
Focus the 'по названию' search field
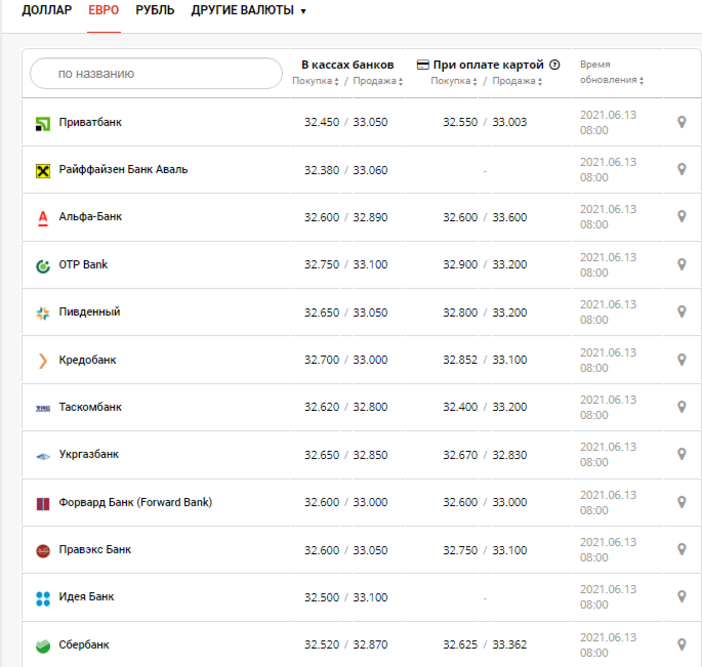click(156, 73)
